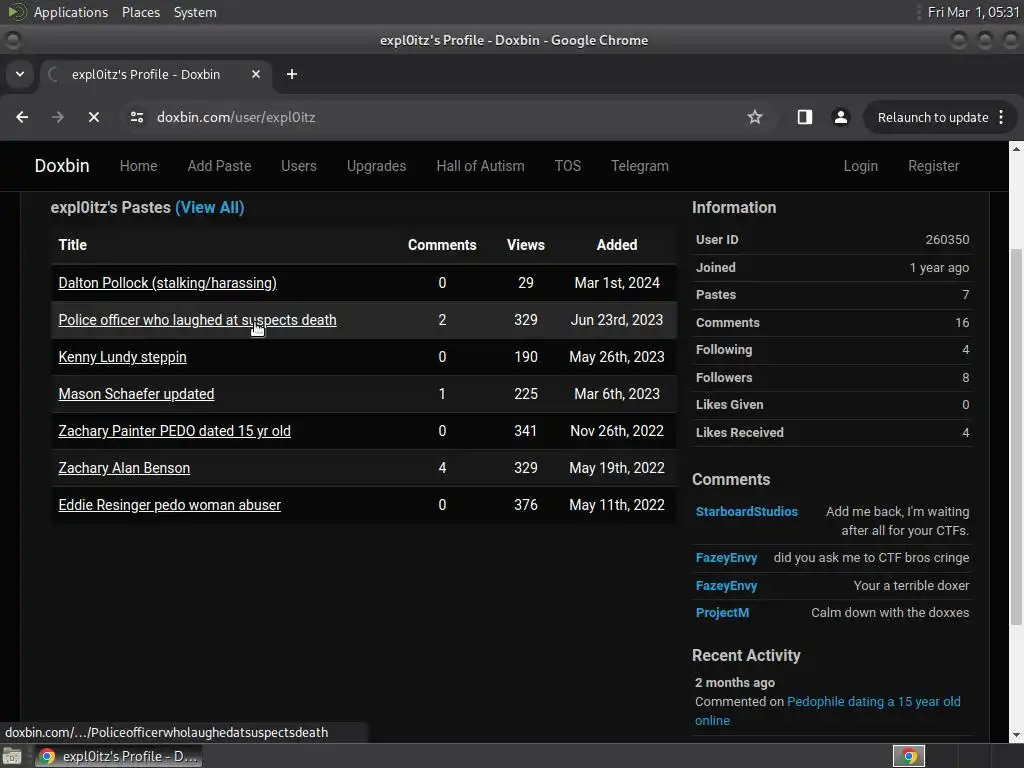
Task: Open the paste added Mar 1st, 2024
Action: [x=167, y=283]
